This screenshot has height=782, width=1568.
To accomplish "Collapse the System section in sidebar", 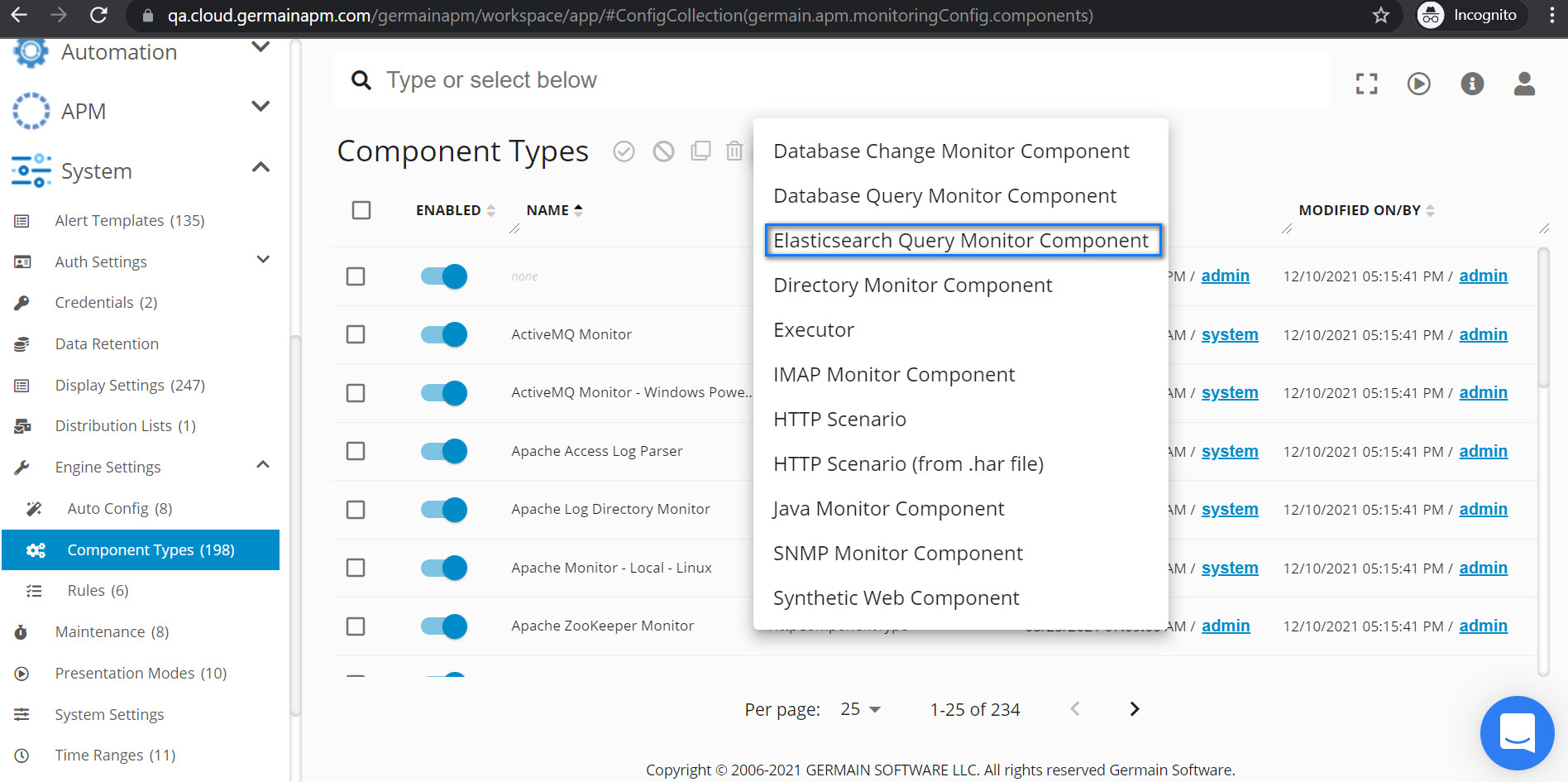I will 261,167.
